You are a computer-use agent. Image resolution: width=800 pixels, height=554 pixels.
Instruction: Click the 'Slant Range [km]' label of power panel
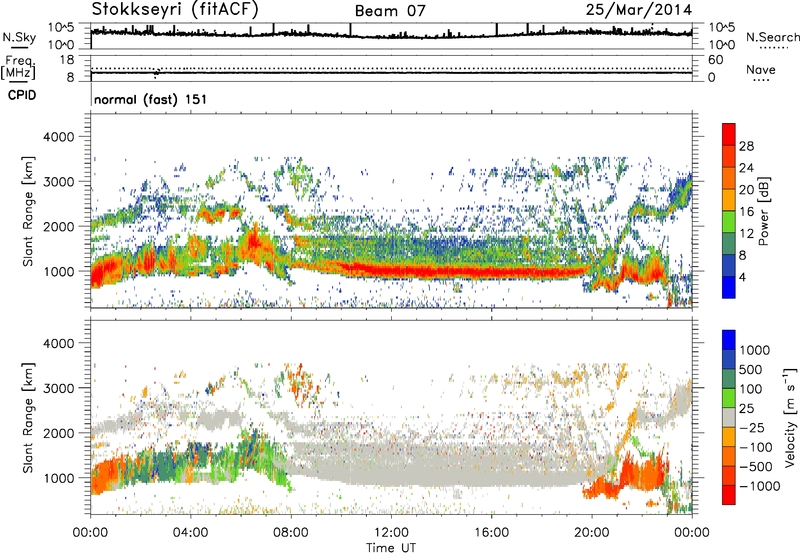tap(28, 211)
